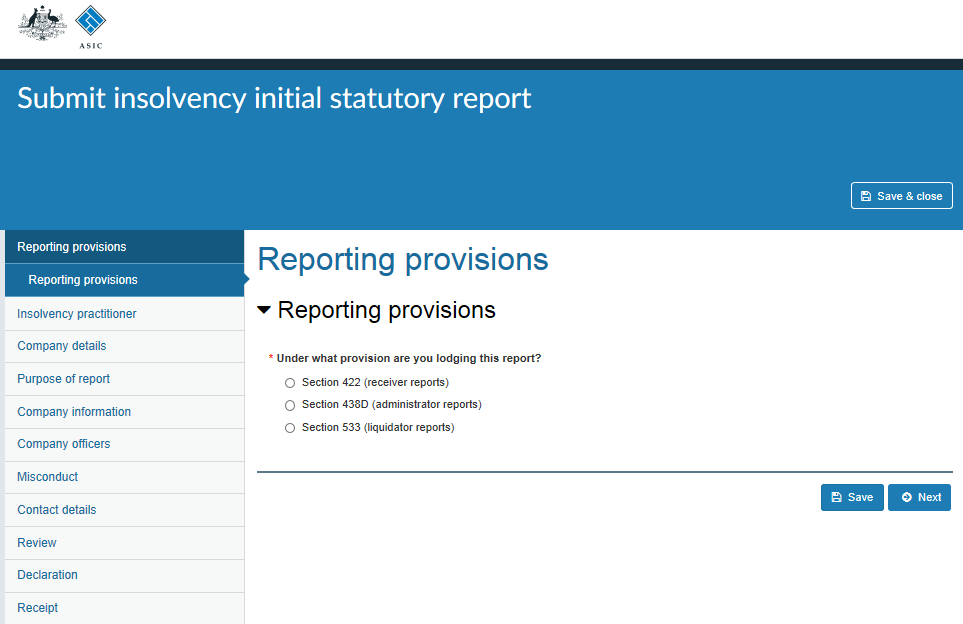The image size is (963, 624).
Task: Go to Company details step
Action: tap(124, 346)
